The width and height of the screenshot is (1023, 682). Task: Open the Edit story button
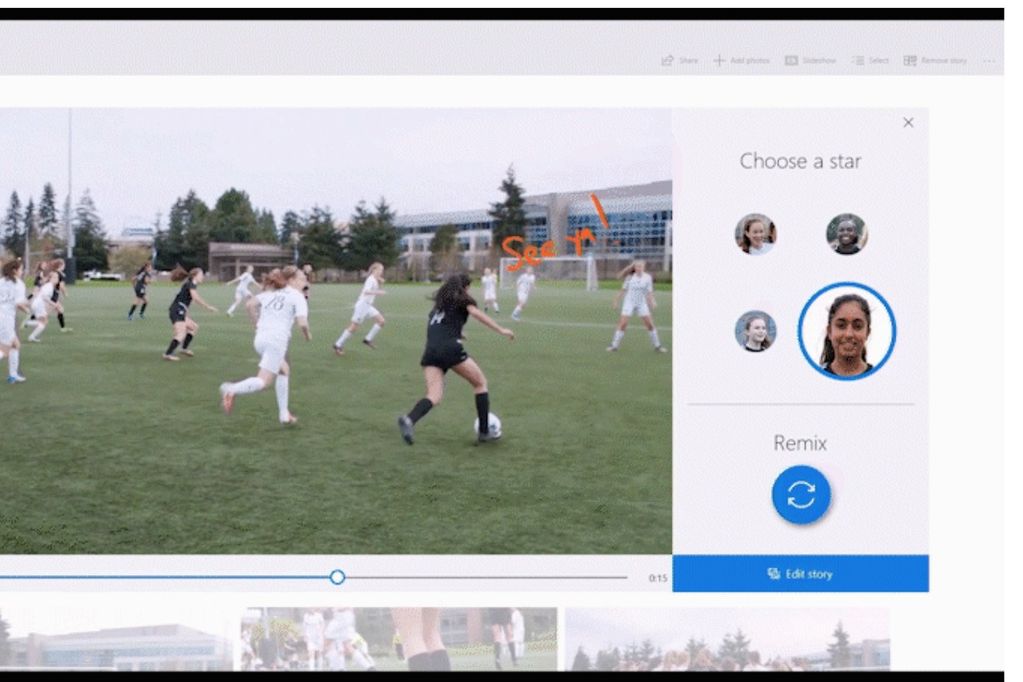(x=800, y=574)
